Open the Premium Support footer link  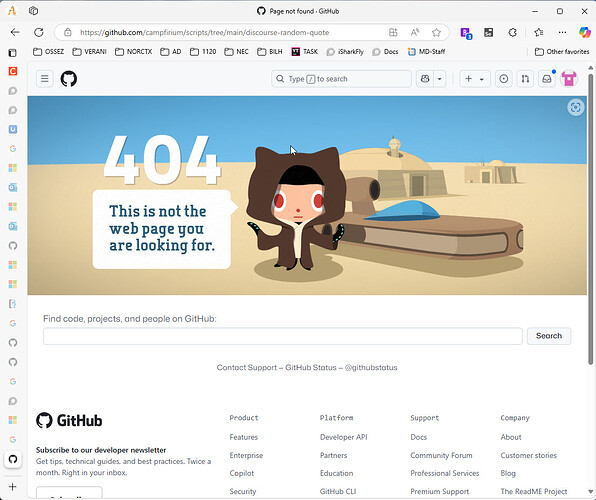click(x=440, y=492)
